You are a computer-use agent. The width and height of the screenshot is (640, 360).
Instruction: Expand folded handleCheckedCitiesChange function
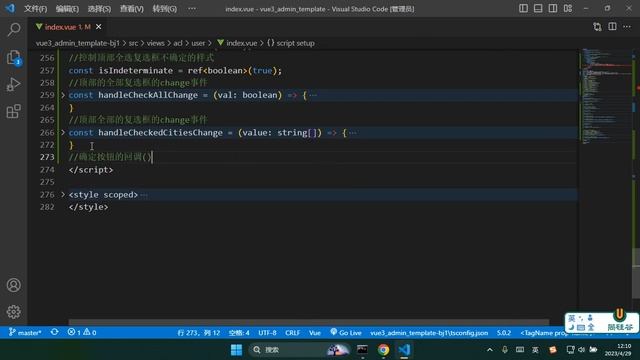pyautogui.click(x=63, y=132)
